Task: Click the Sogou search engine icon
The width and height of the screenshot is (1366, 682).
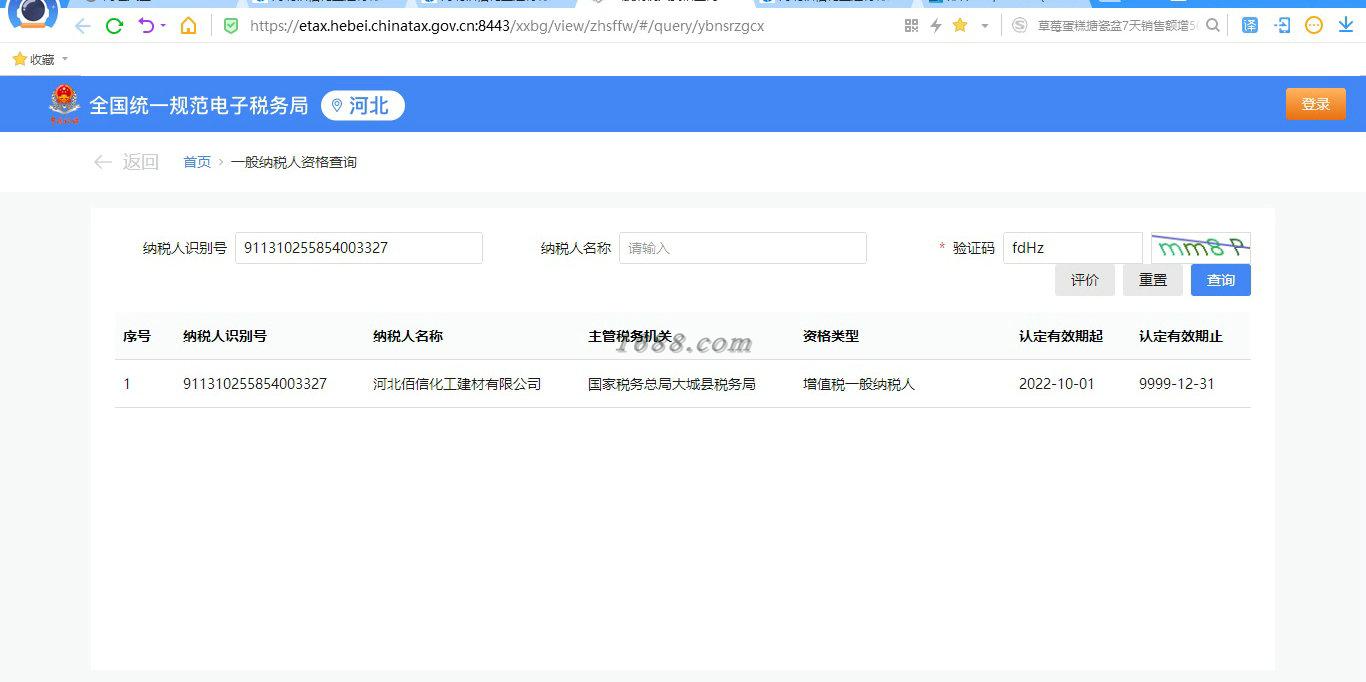Action: pos(1019,26)
